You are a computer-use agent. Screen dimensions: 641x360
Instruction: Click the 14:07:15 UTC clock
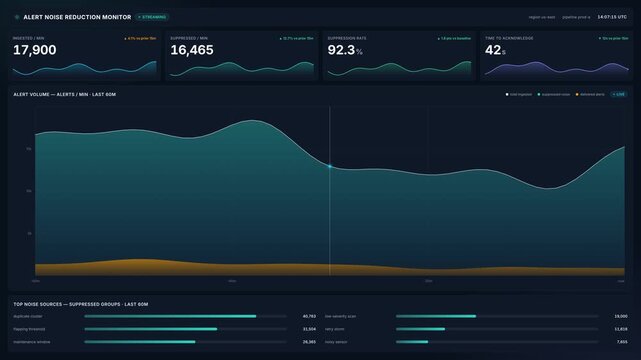coord(612,17)
